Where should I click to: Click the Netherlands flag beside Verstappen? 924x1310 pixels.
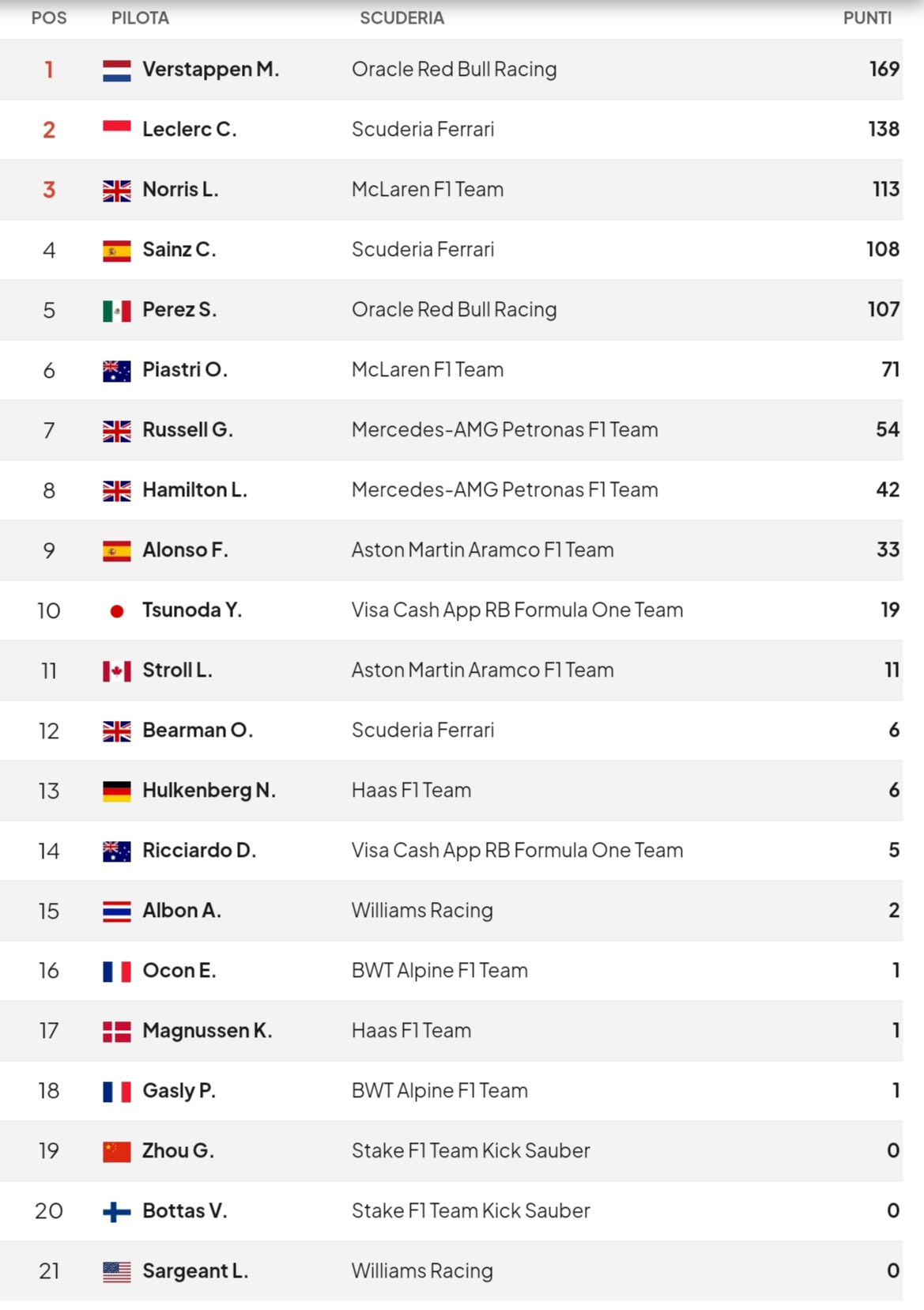[x=117, y=70]
